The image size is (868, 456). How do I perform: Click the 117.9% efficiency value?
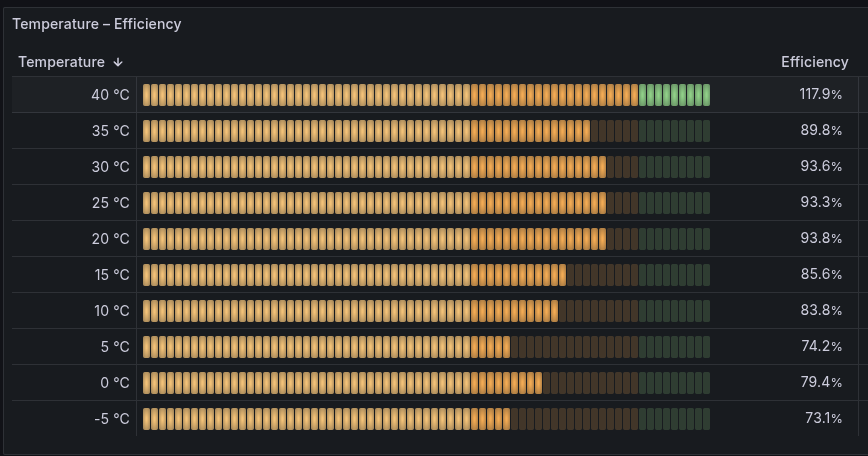tap(820, 95)
